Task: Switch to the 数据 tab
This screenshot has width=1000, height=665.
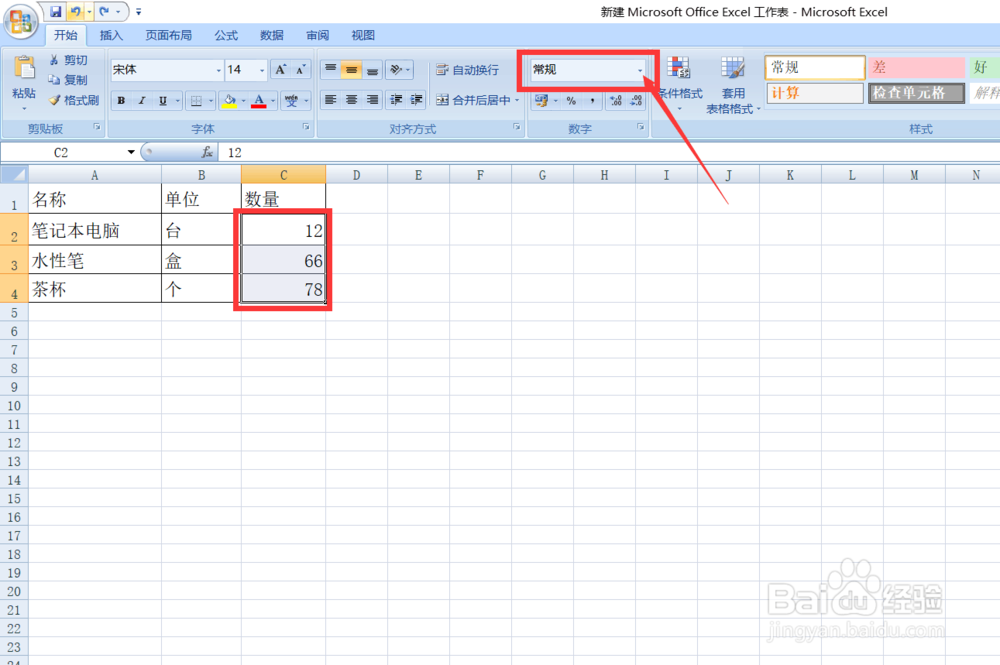Action: coord(272,35)
